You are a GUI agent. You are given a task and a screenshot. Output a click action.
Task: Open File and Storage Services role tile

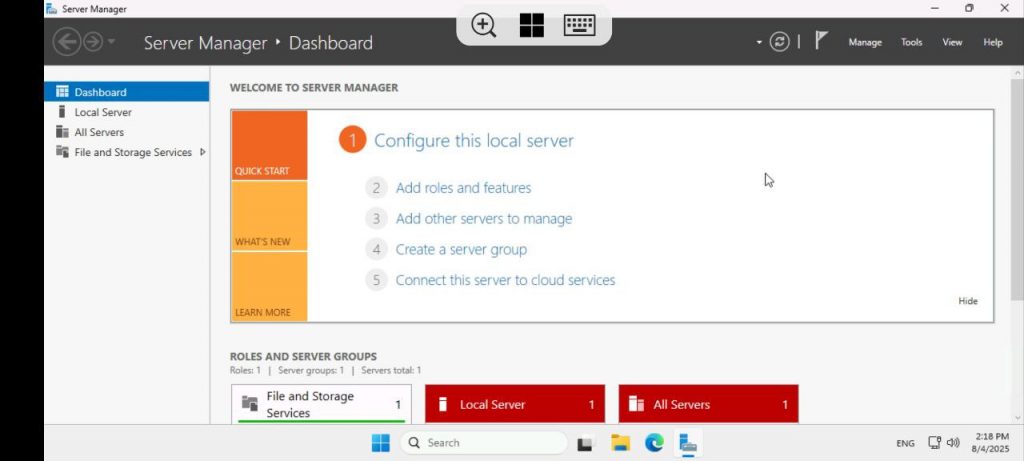321,404
